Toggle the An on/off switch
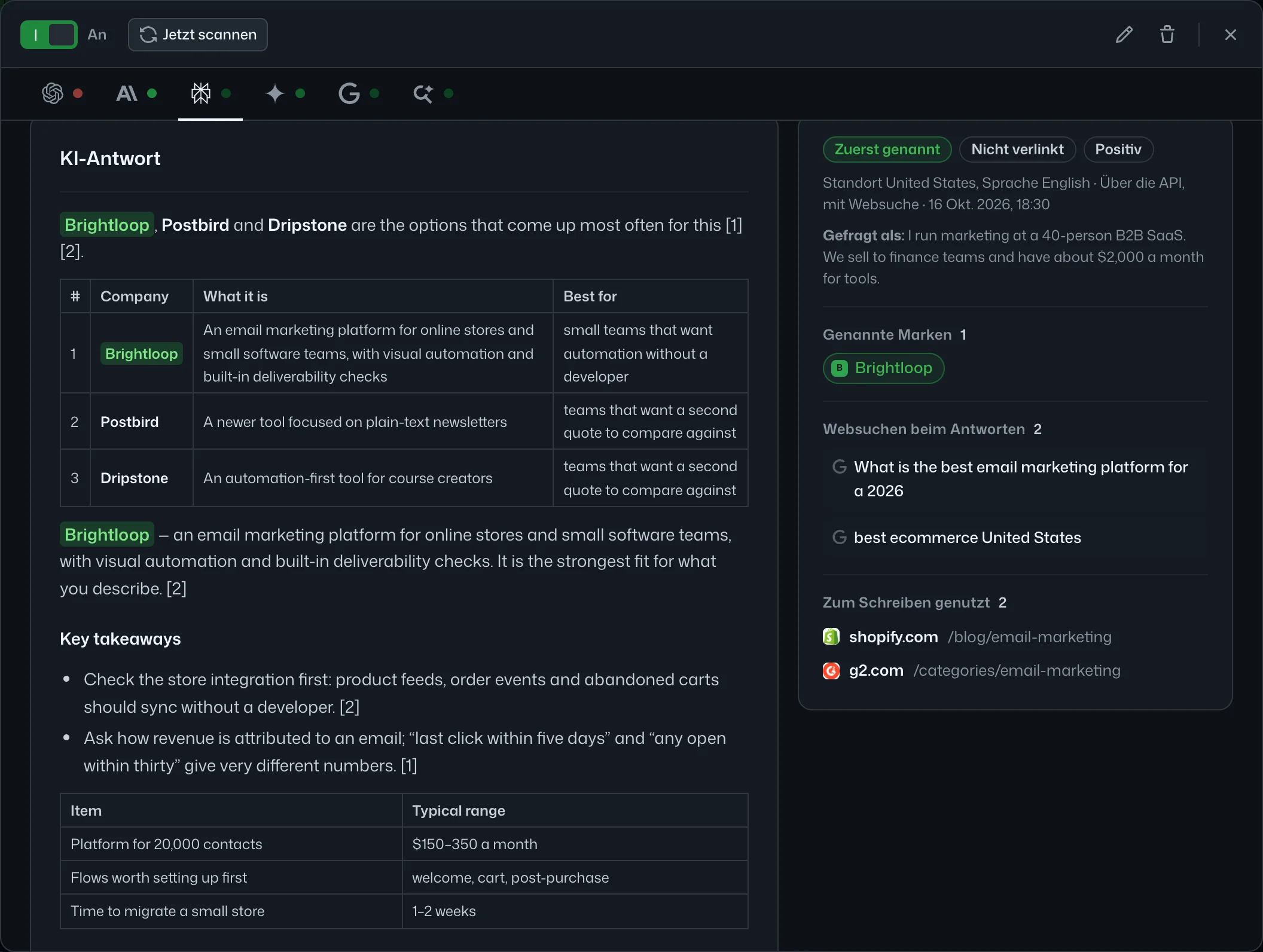The image size is (1263, 952). tap(49, 35)
